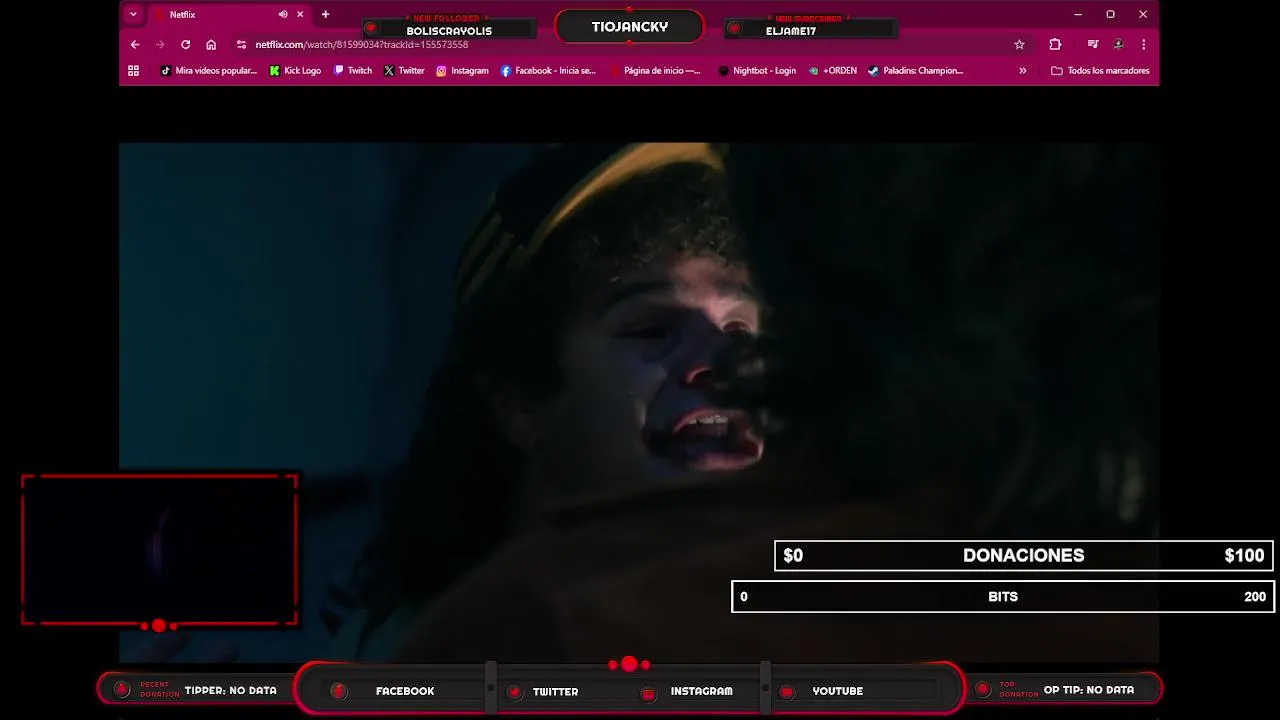Open the apps grid shortcut
Image resolution: width=1280 pixels, height=720 pixels.
point(133,71)
